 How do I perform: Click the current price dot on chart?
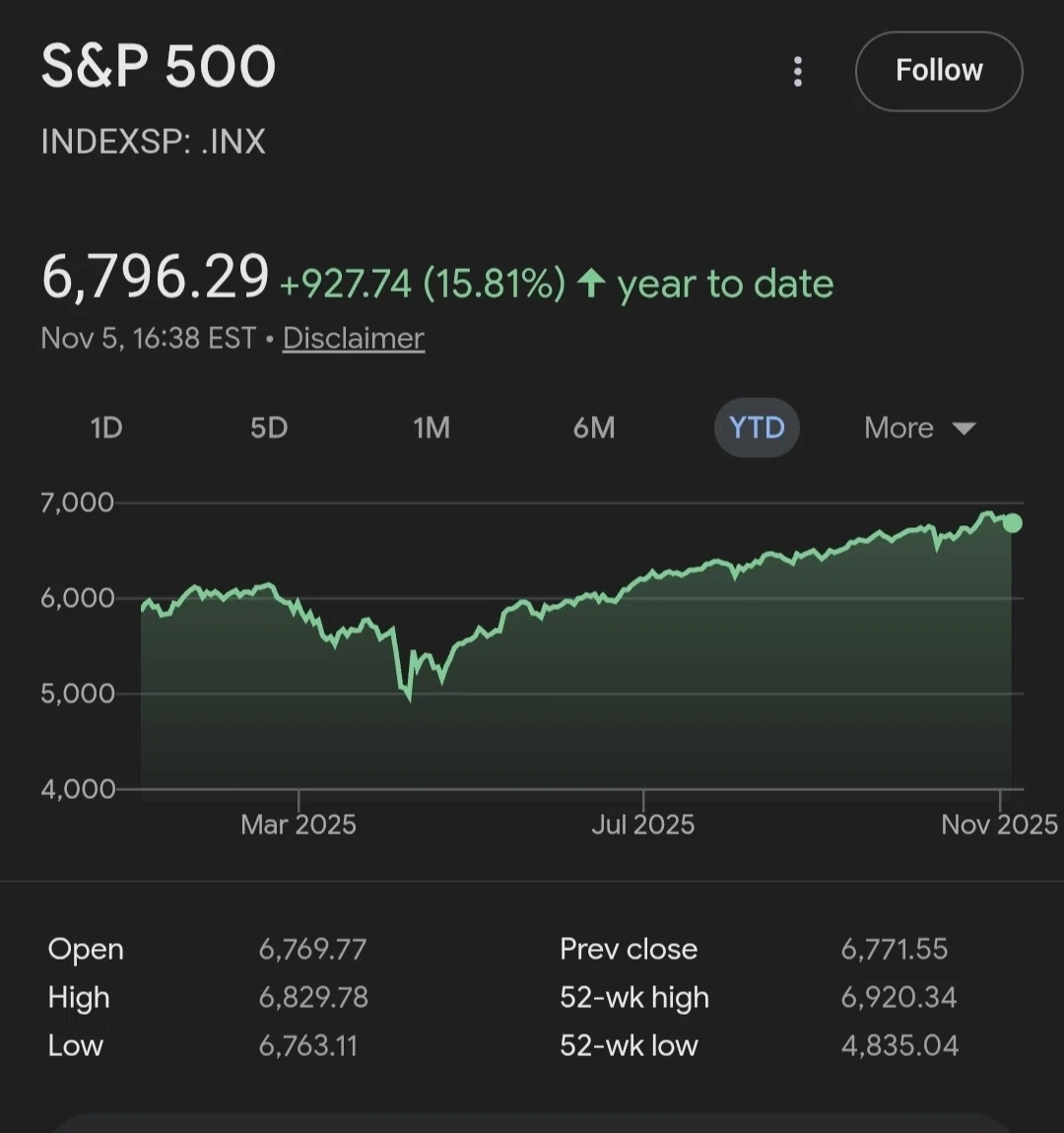click(1013, 523)
